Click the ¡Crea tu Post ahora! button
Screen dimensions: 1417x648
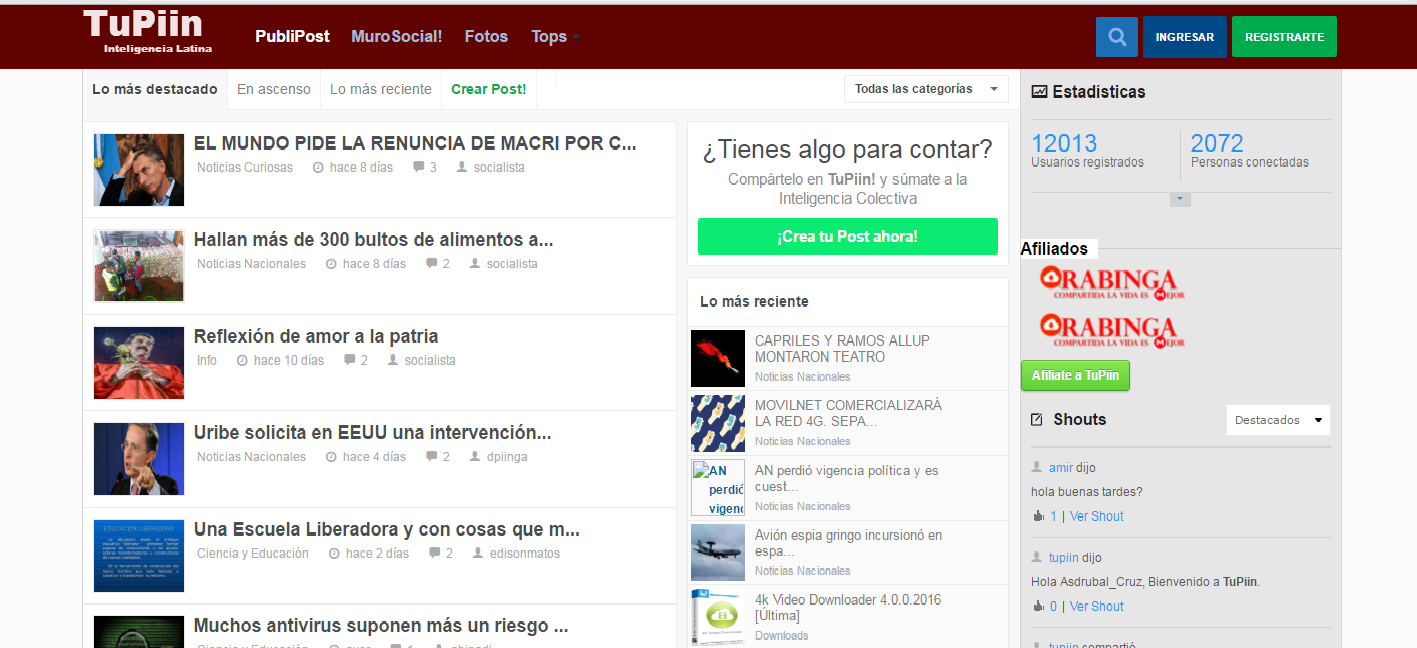pos(848,236)
